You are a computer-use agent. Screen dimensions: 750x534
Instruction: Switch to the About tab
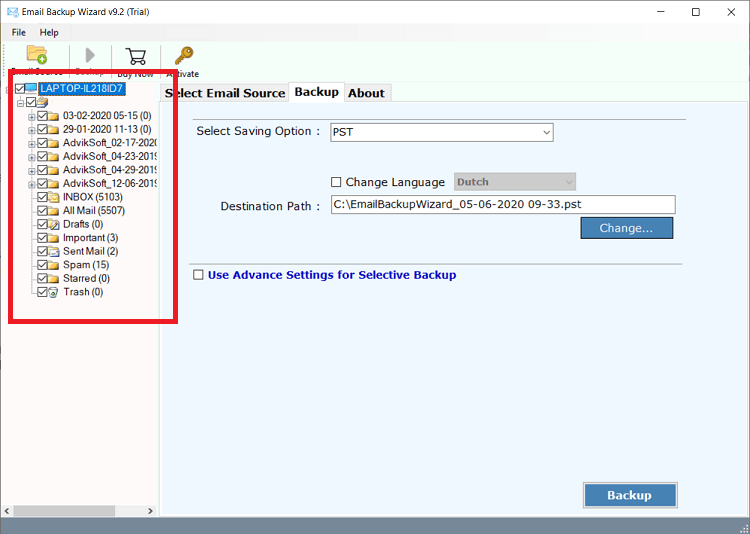366,93
